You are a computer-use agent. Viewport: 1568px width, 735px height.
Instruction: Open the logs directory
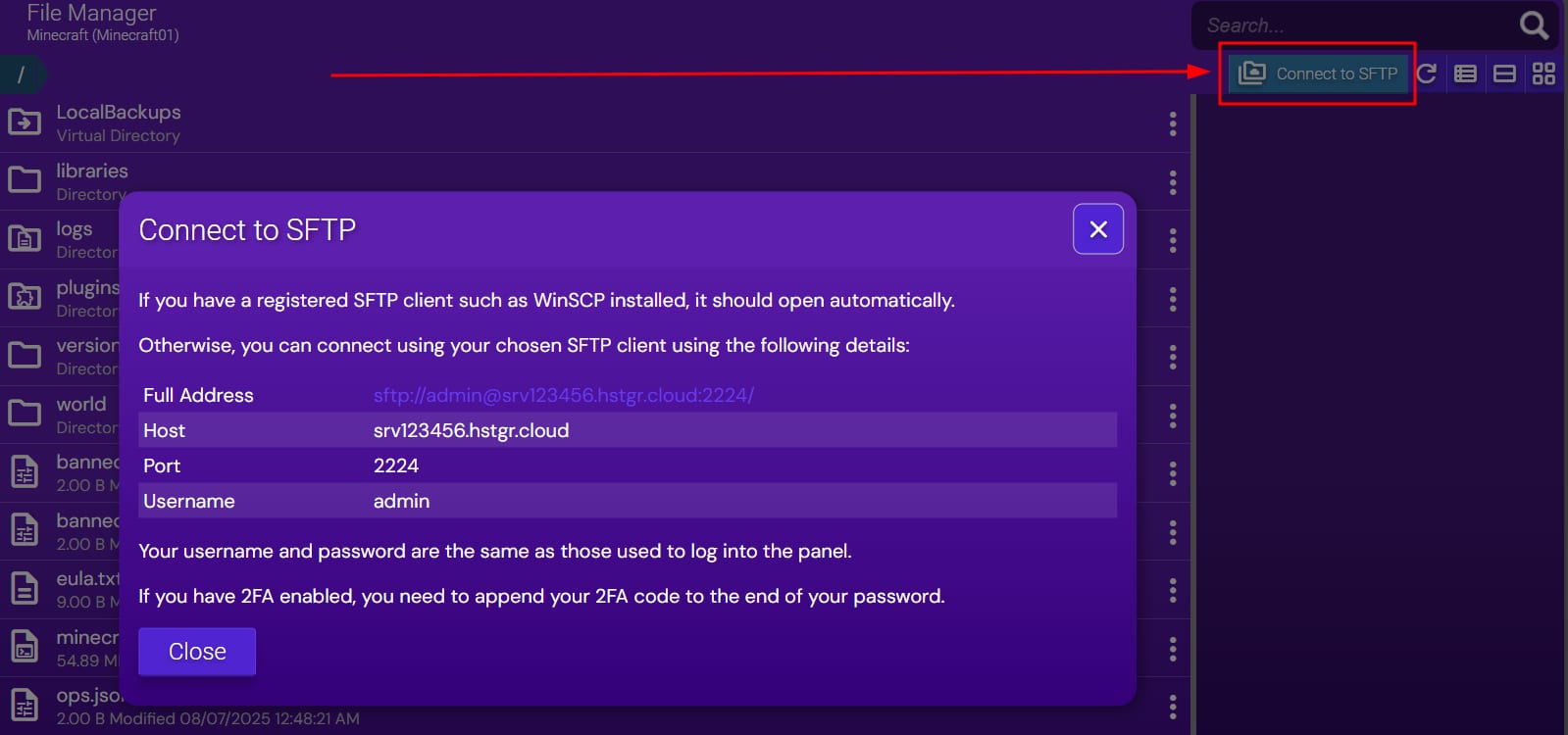coord(74,229)
